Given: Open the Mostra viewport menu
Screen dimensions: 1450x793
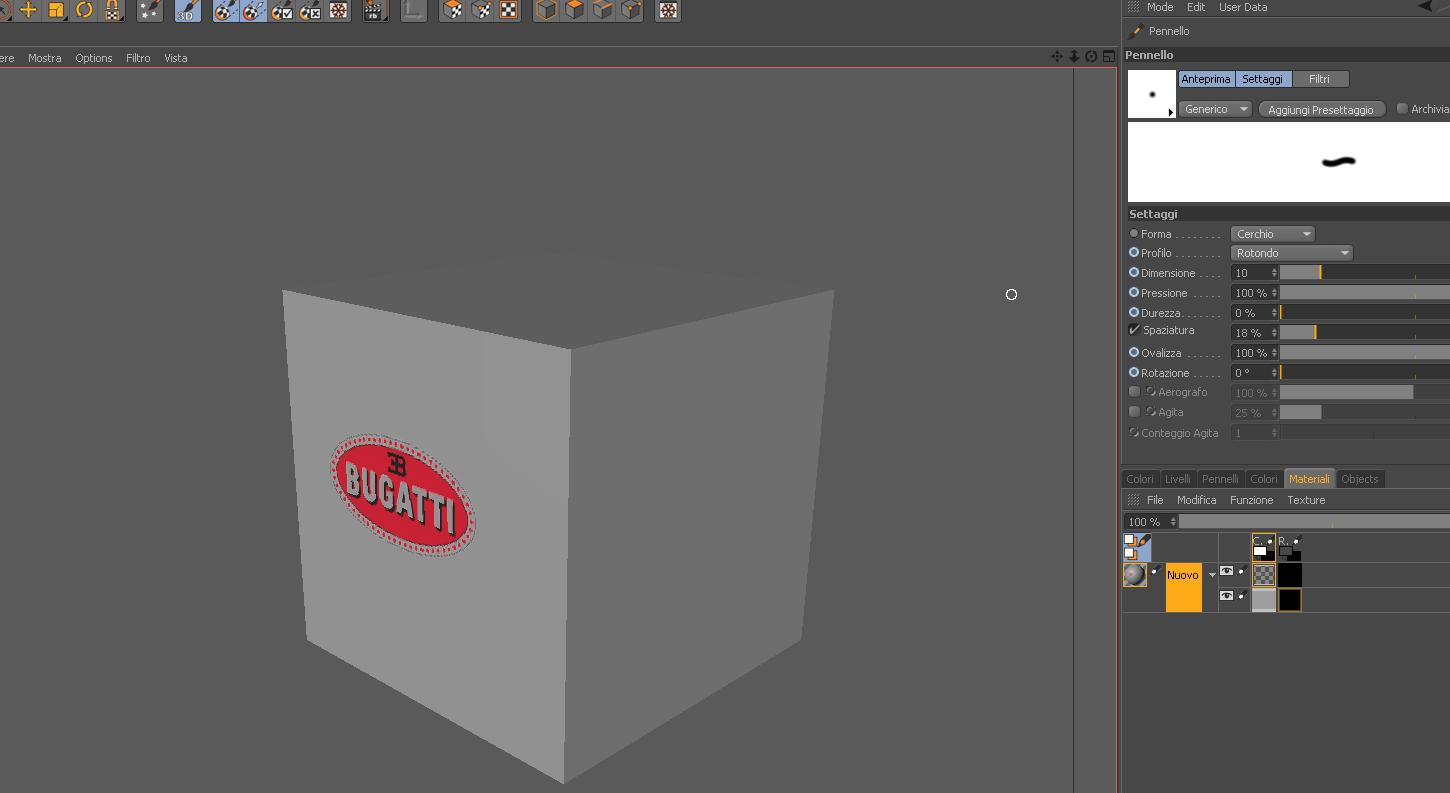Looking at the screenshot, I should [x=44, y=58].
